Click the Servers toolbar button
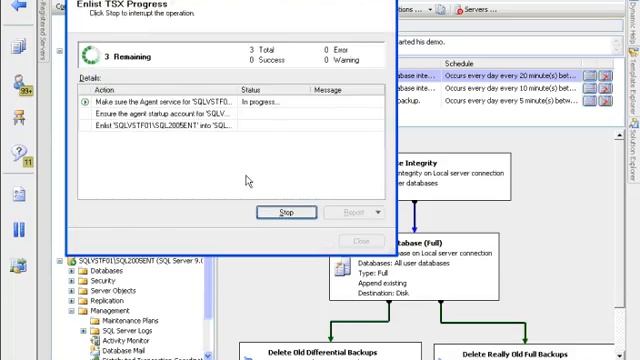This screenshot has height=360, width=640. coord(476,9)
